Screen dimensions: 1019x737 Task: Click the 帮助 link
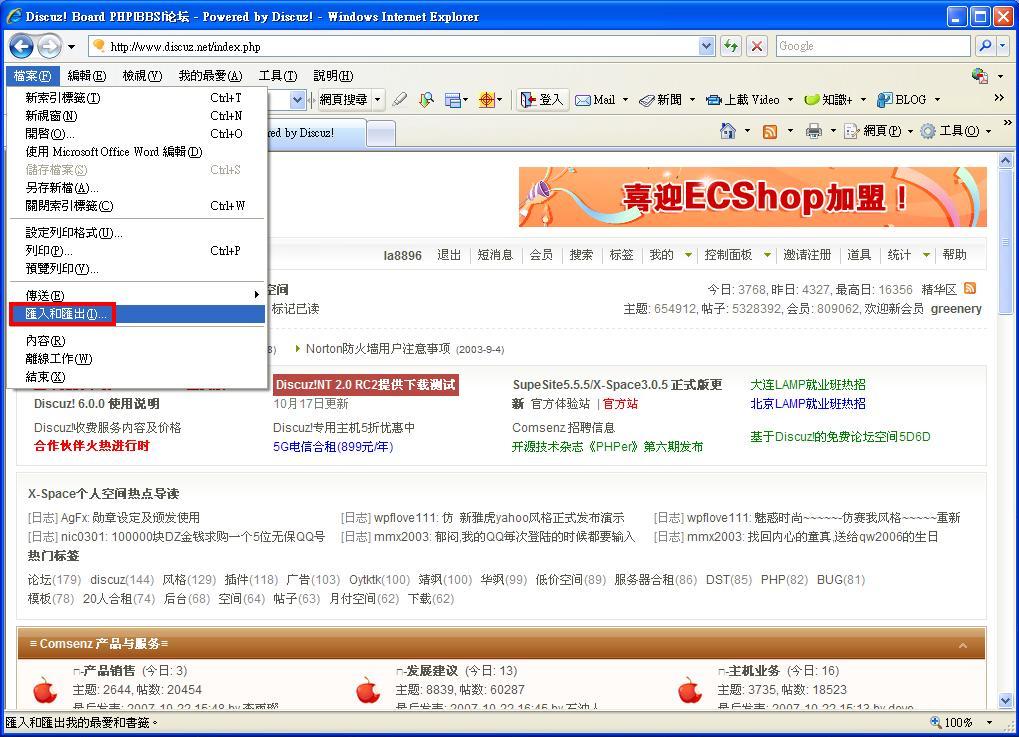pos(955,255)
